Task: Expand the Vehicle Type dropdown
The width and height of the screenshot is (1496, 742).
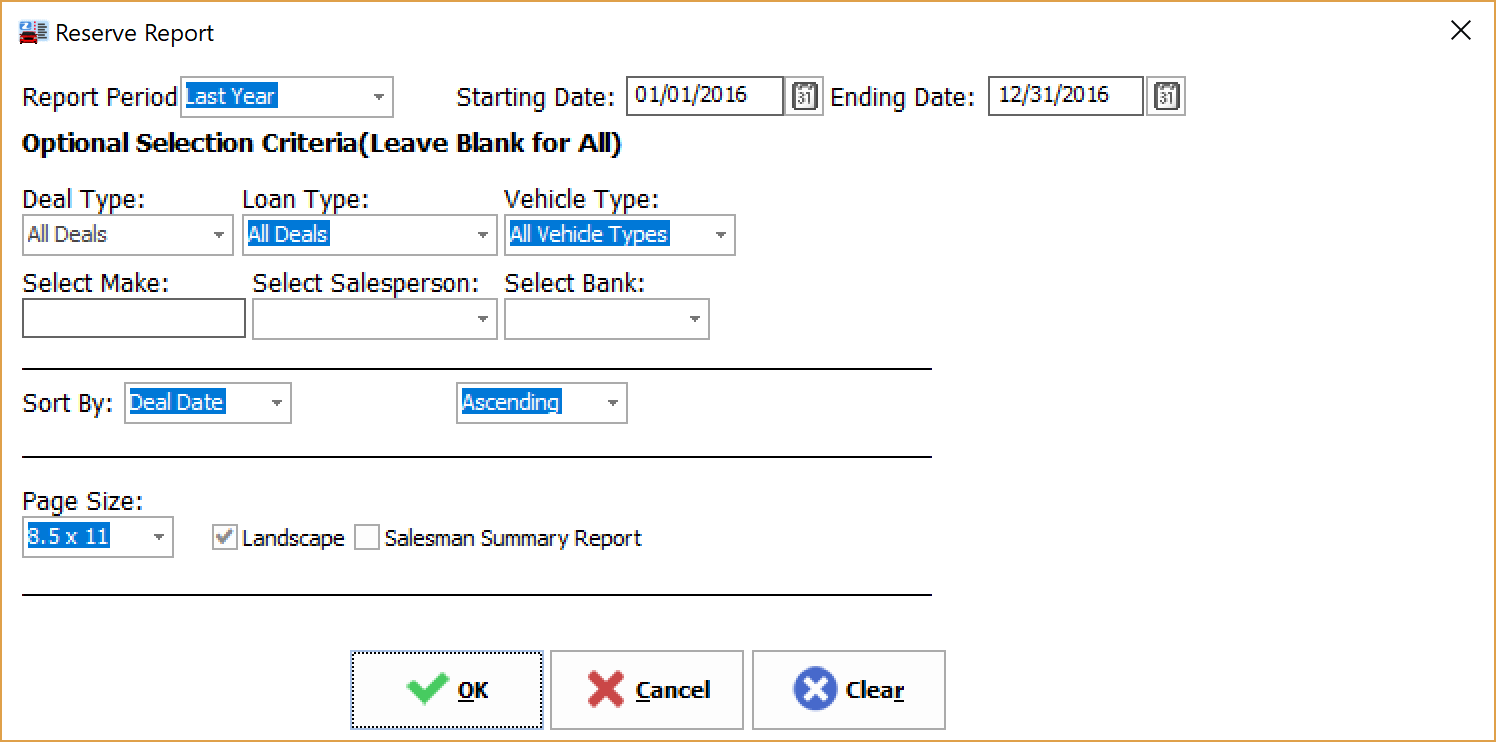Action: click(720, 235)
